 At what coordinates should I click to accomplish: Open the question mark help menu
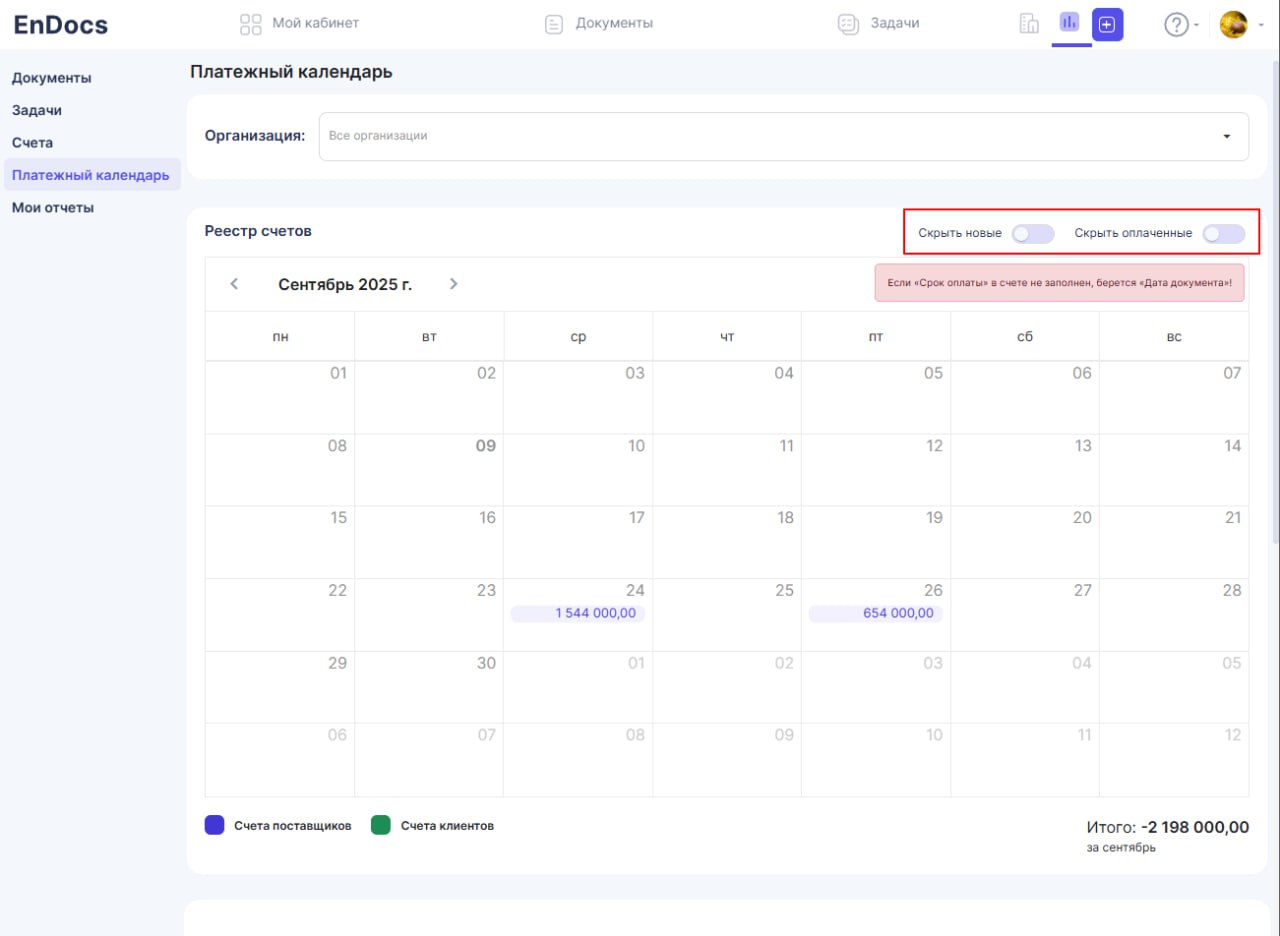click(1176, 25)
